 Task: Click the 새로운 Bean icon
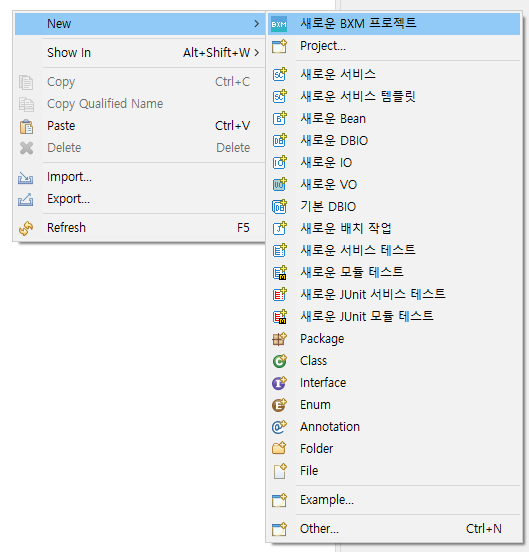(279, 118)
